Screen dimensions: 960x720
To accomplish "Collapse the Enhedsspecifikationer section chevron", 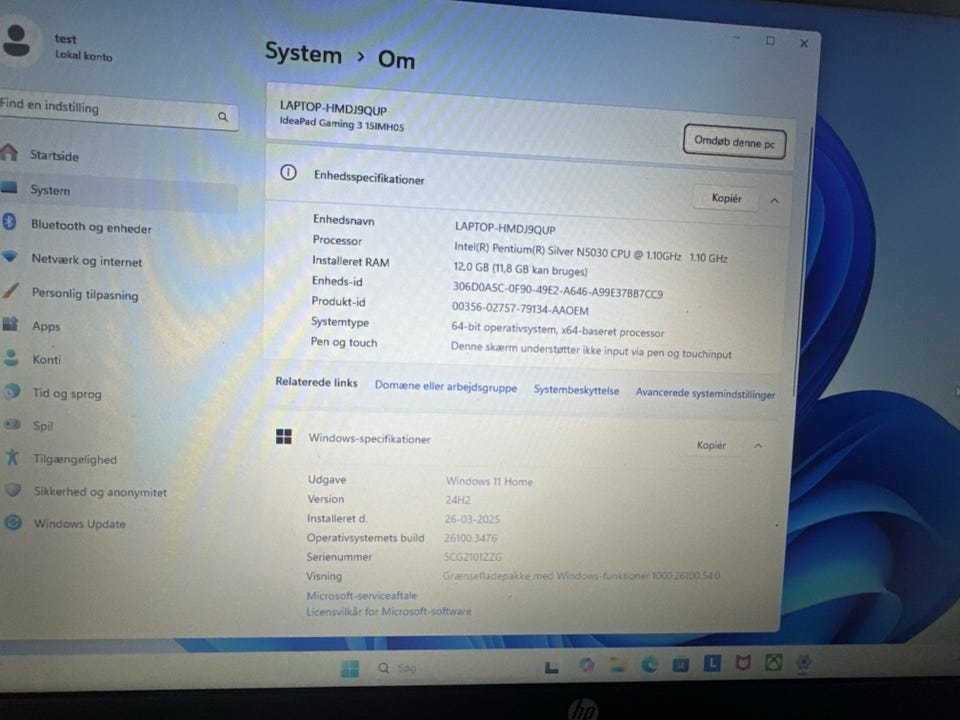I will pos(774,201).
